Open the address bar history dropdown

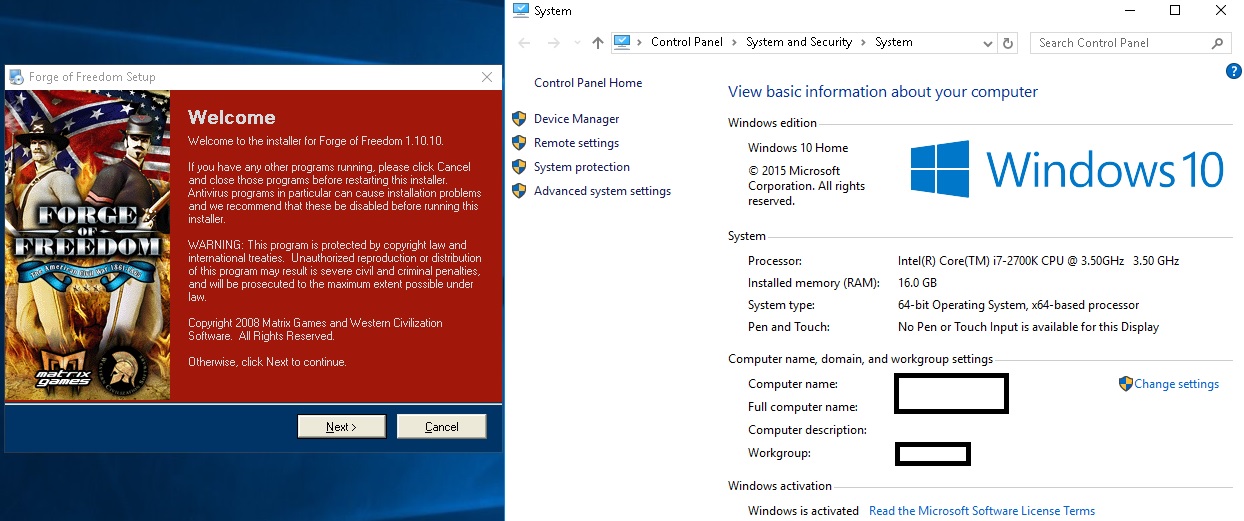(x=988, y=43)
